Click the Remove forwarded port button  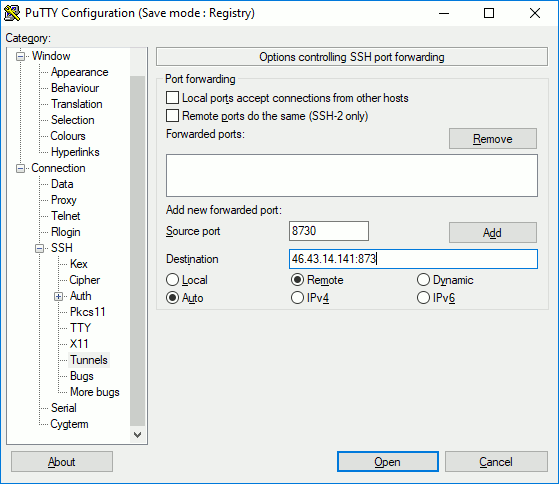coord(493,139)
